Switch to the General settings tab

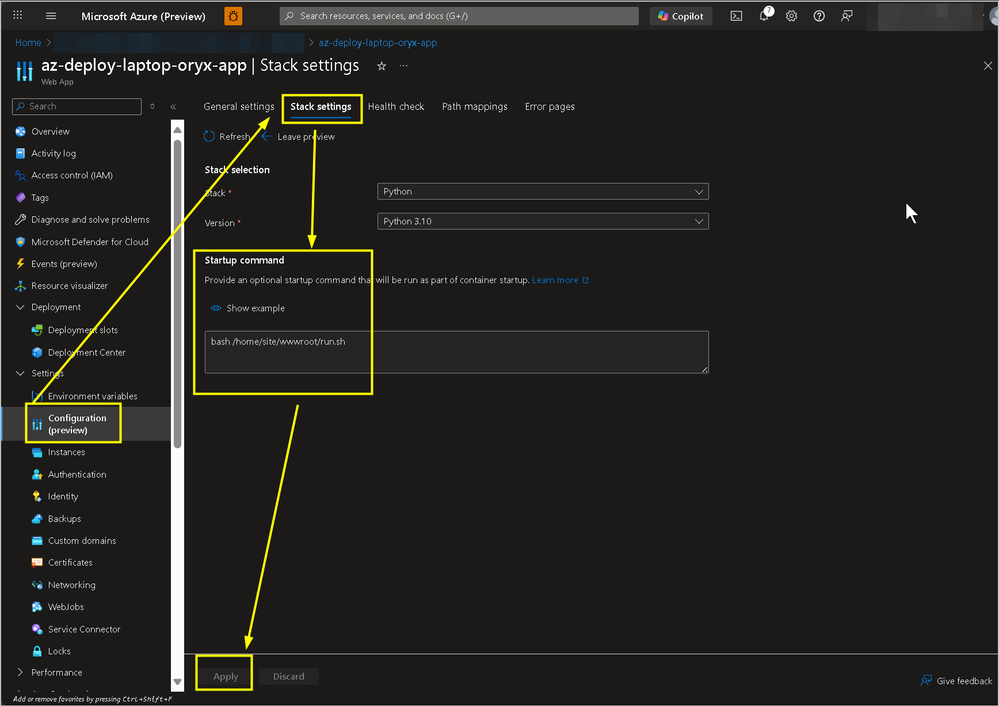click(x=239, y=106)
